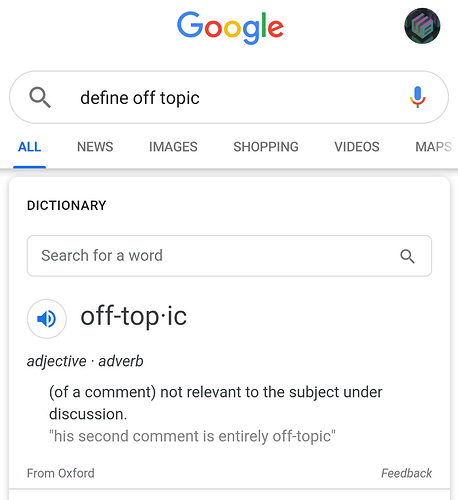The height and width of the screenshot is (500, 458).
Task: Click the DICTIONARY section heading
Action: point(67,205)
